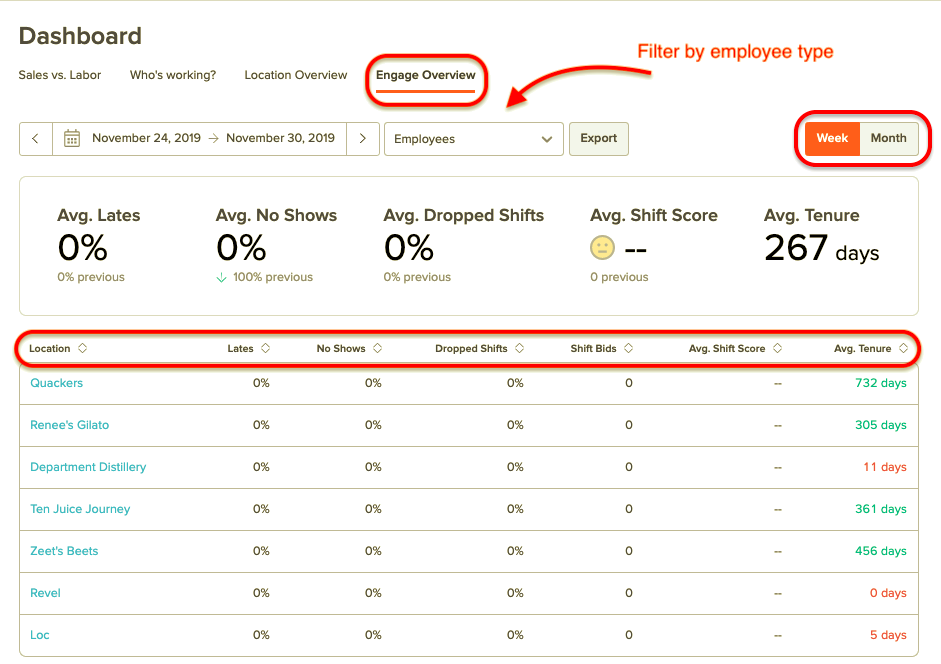The image size is (941, 664).
Task: Sort by No Shows column sort icon
Action: 378,349
